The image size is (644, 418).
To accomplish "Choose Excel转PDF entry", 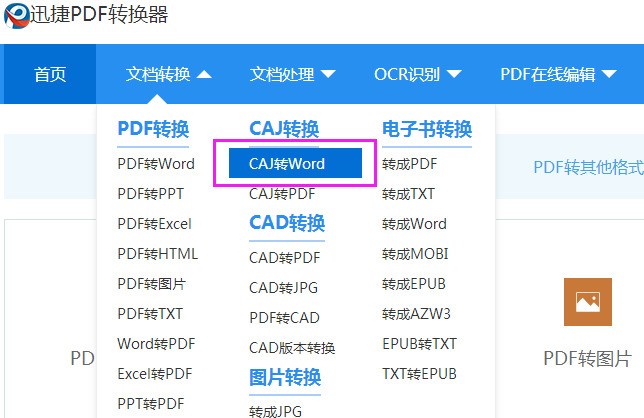I will (x=155, y=374).
